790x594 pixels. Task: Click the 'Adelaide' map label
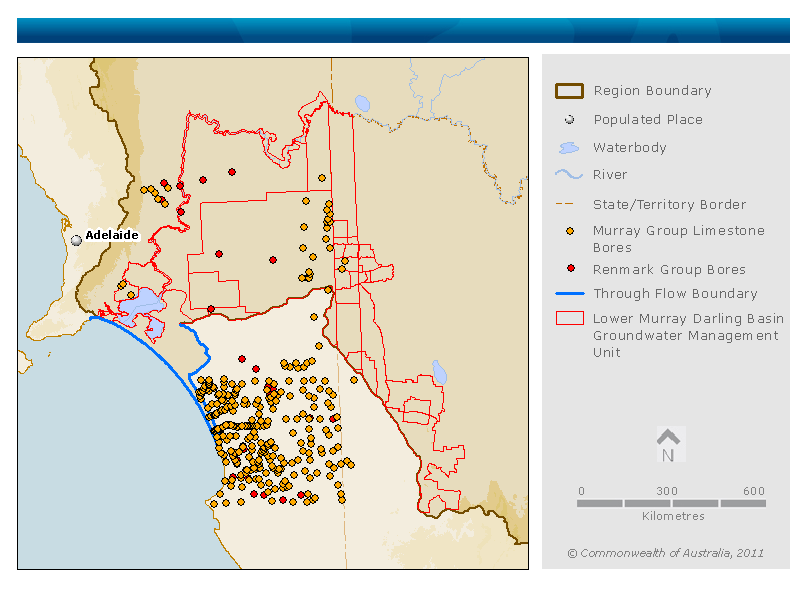coord(112,235)
